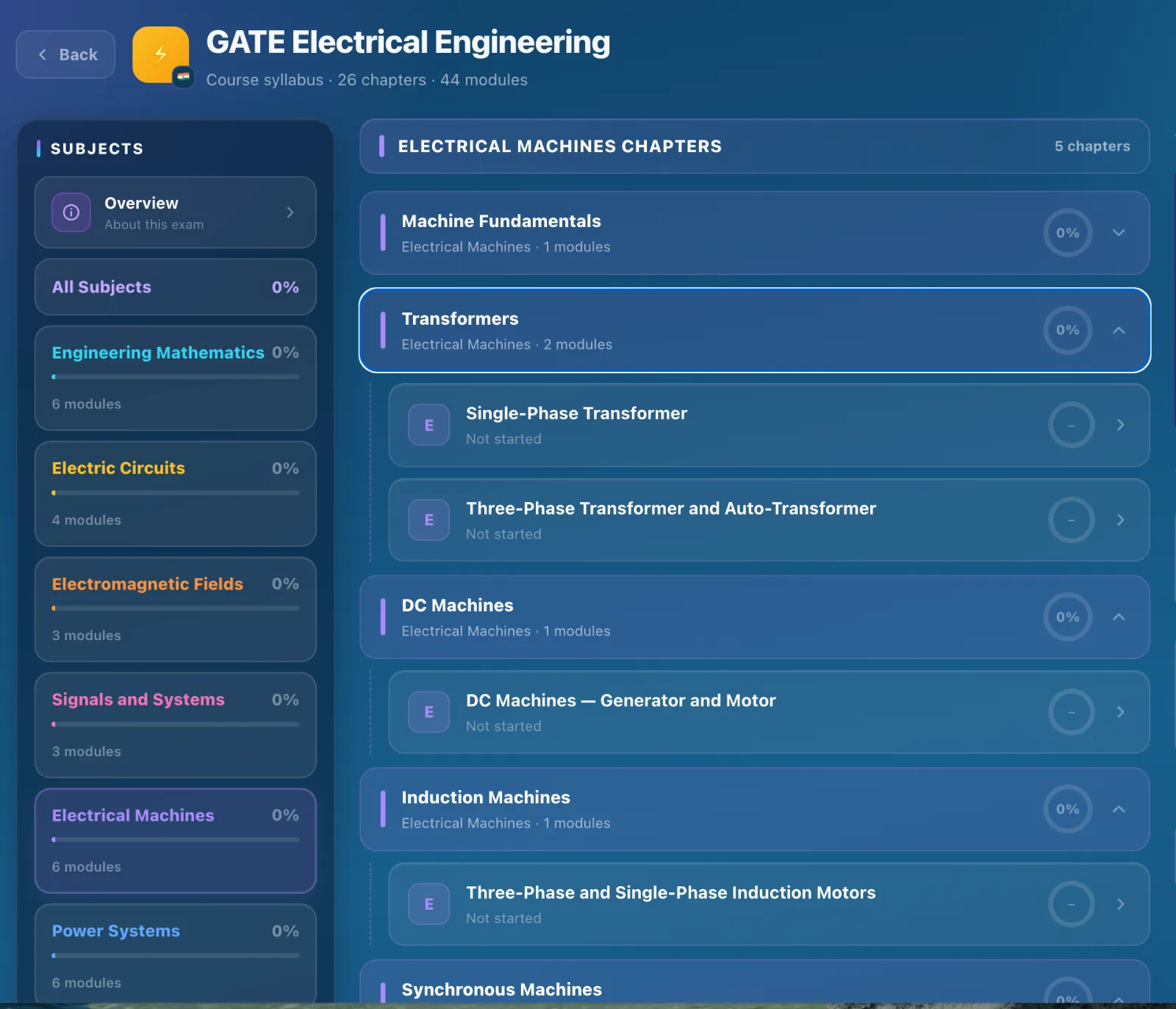Click Induction Motors module status ring
The image size is (1176, 1009).
pos(1072,904)
